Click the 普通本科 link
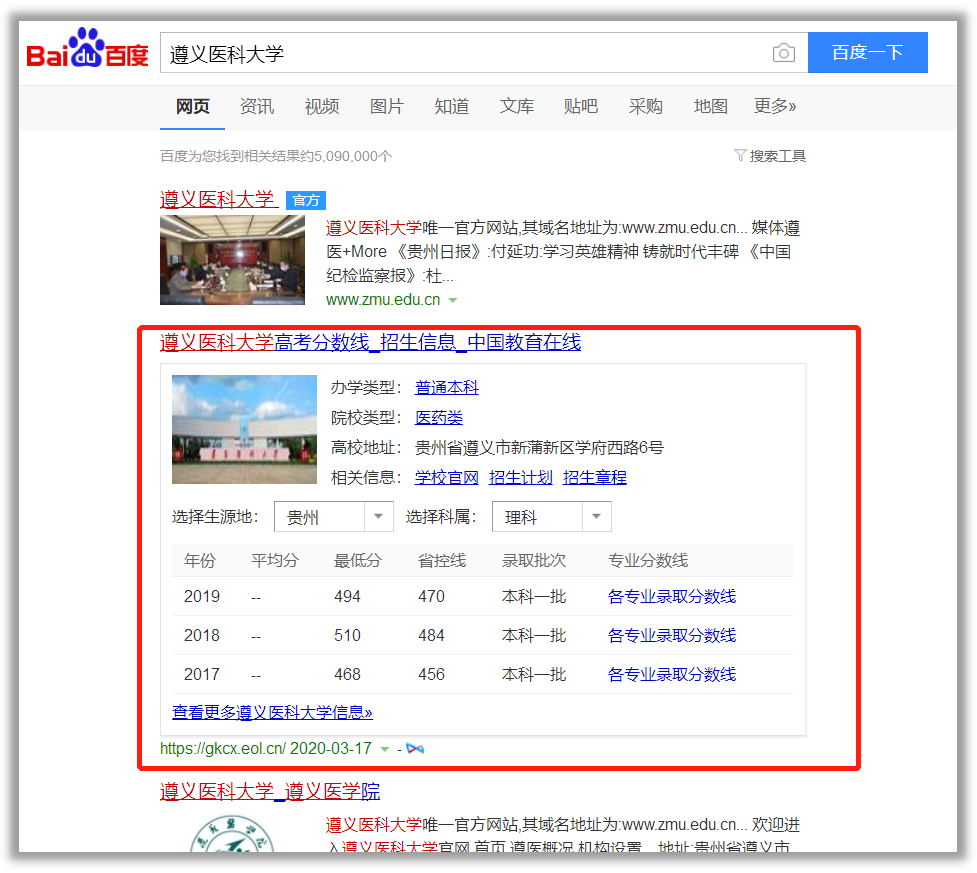Image resolution: width=977 pixels, height=873 pixels. (447, 388)
